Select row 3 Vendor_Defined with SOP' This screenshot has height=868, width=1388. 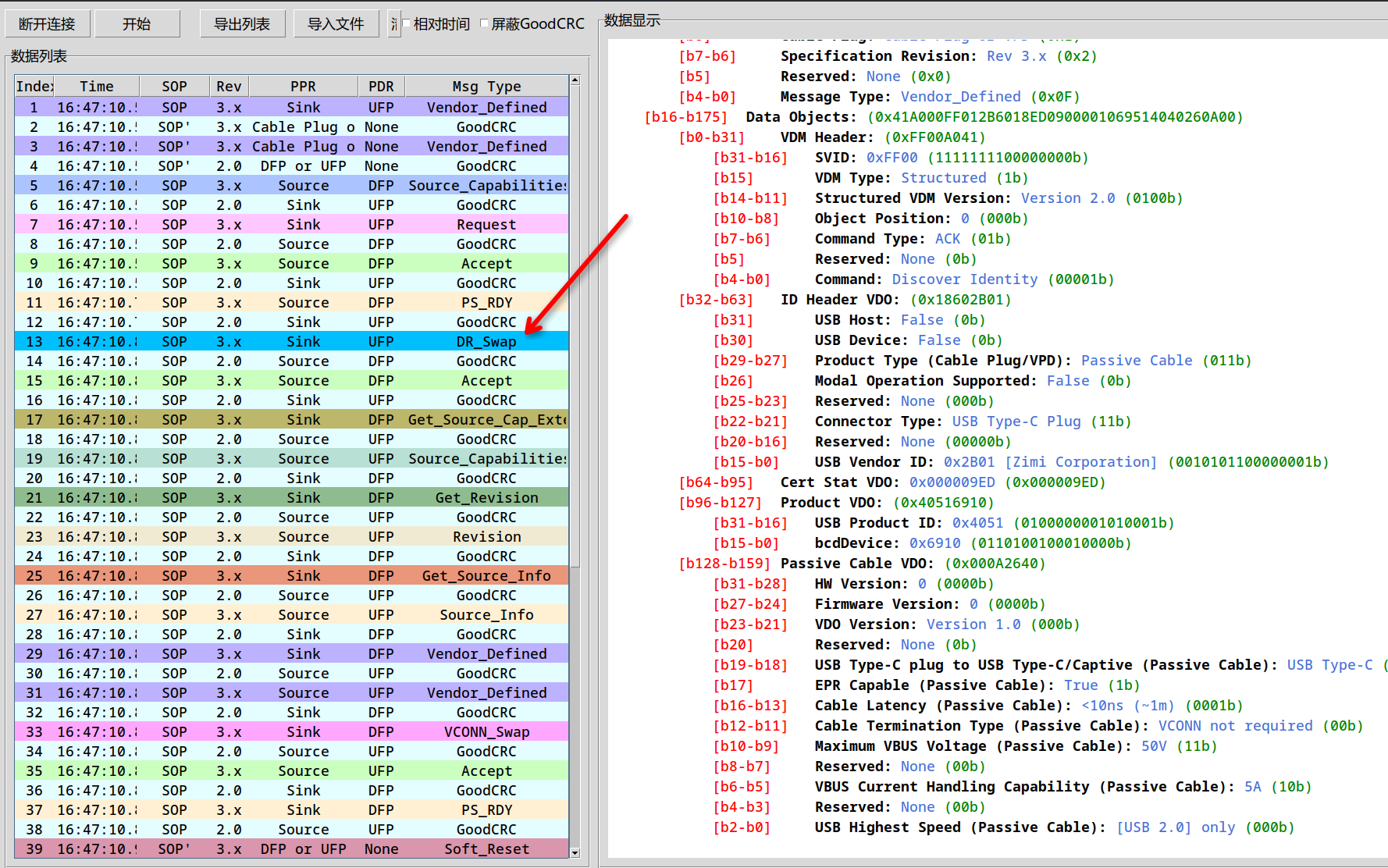pos(291,146)
